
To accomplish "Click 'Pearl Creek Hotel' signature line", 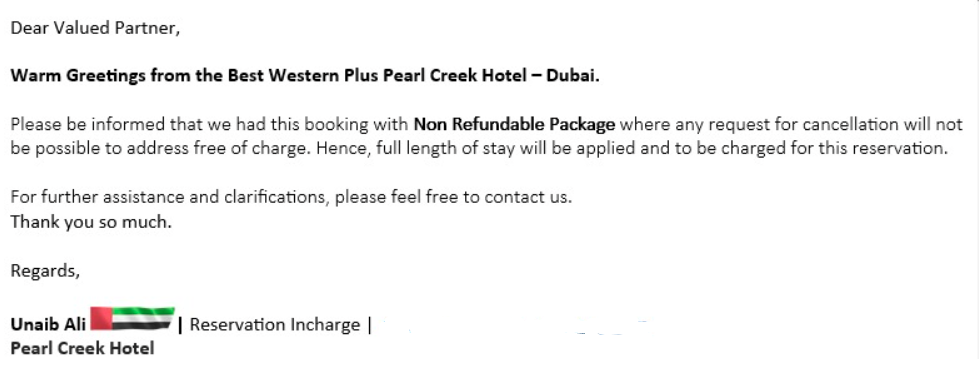I will (x=82, y=348).
